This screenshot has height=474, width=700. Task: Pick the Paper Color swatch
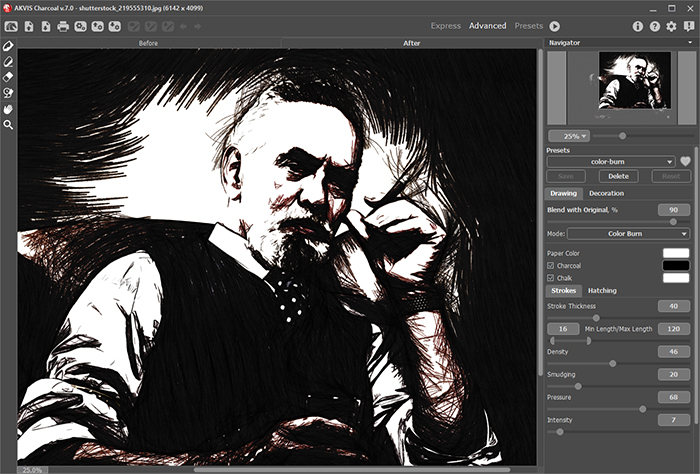[x=676, y=253]
